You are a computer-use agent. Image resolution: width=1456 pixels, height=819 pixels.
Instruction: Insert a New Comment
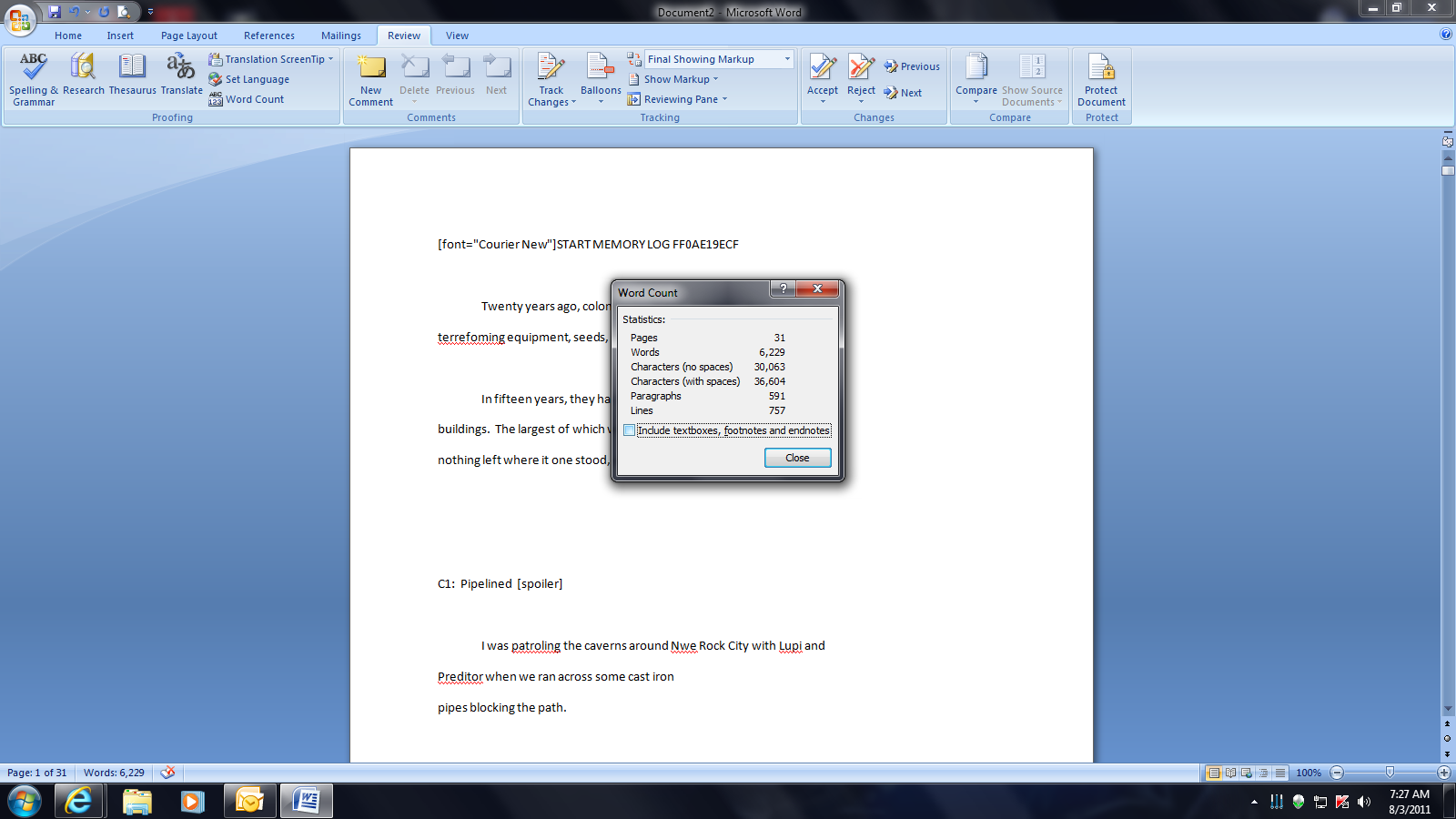click(x=371, y=80)
